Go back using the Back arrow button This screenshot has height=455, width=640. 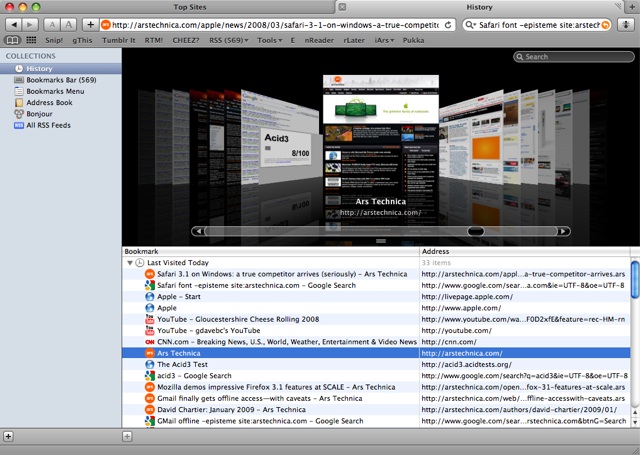[13, 25]
